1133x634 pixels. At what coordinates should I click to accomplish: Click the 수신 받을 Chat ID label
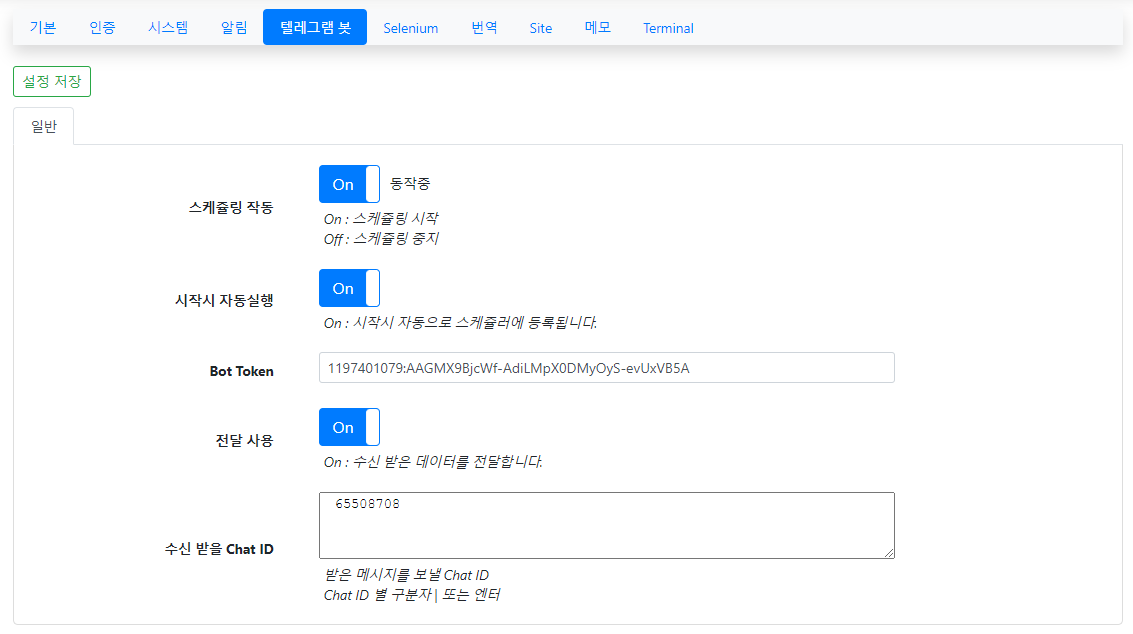coord(219,549)
